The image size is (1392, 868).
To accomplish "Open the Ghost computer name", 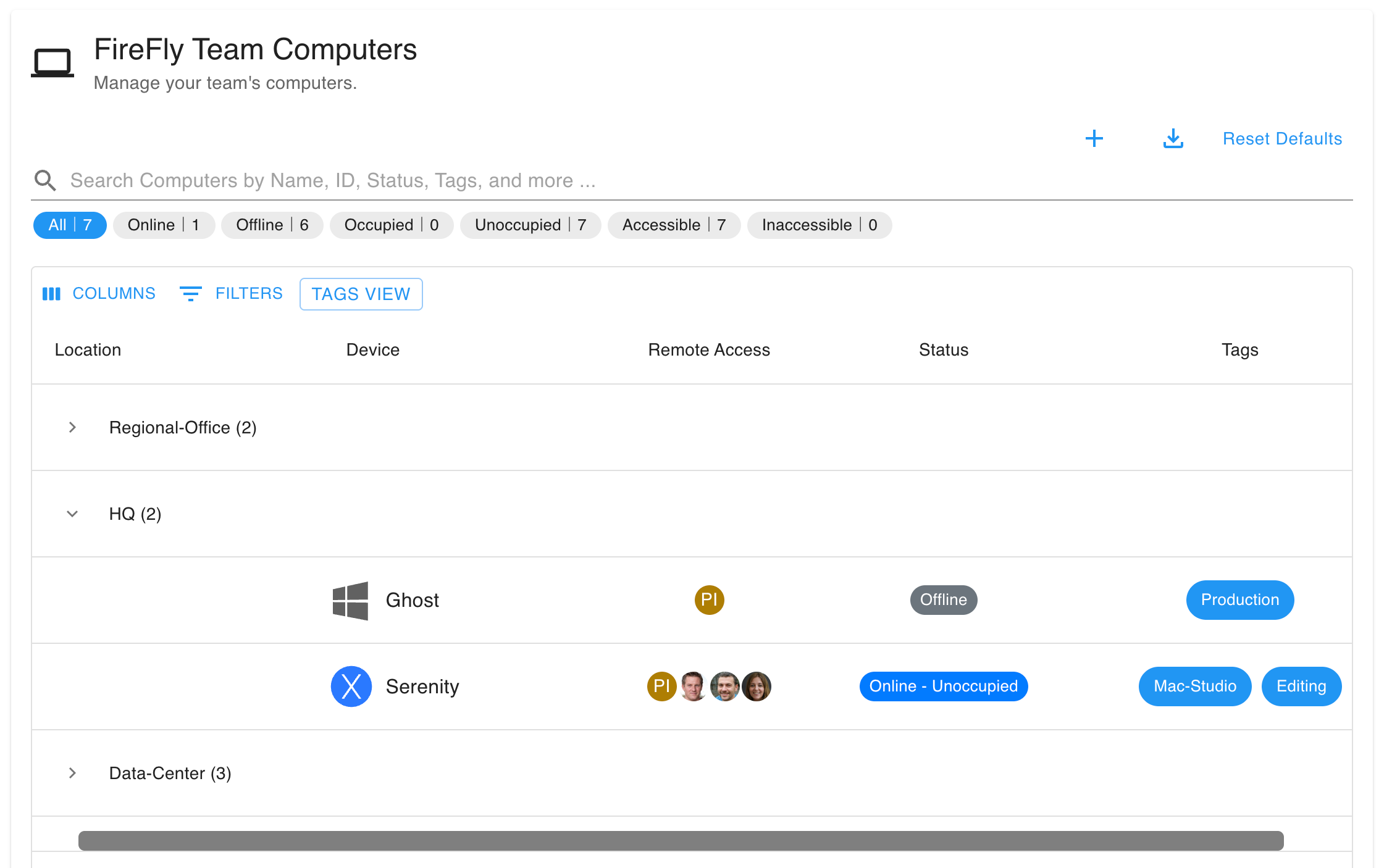I will (412, 600).
